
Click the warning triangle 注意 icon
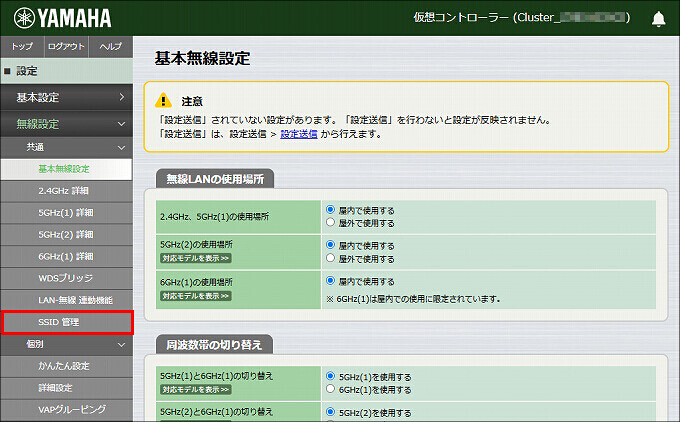coord(163,100)
